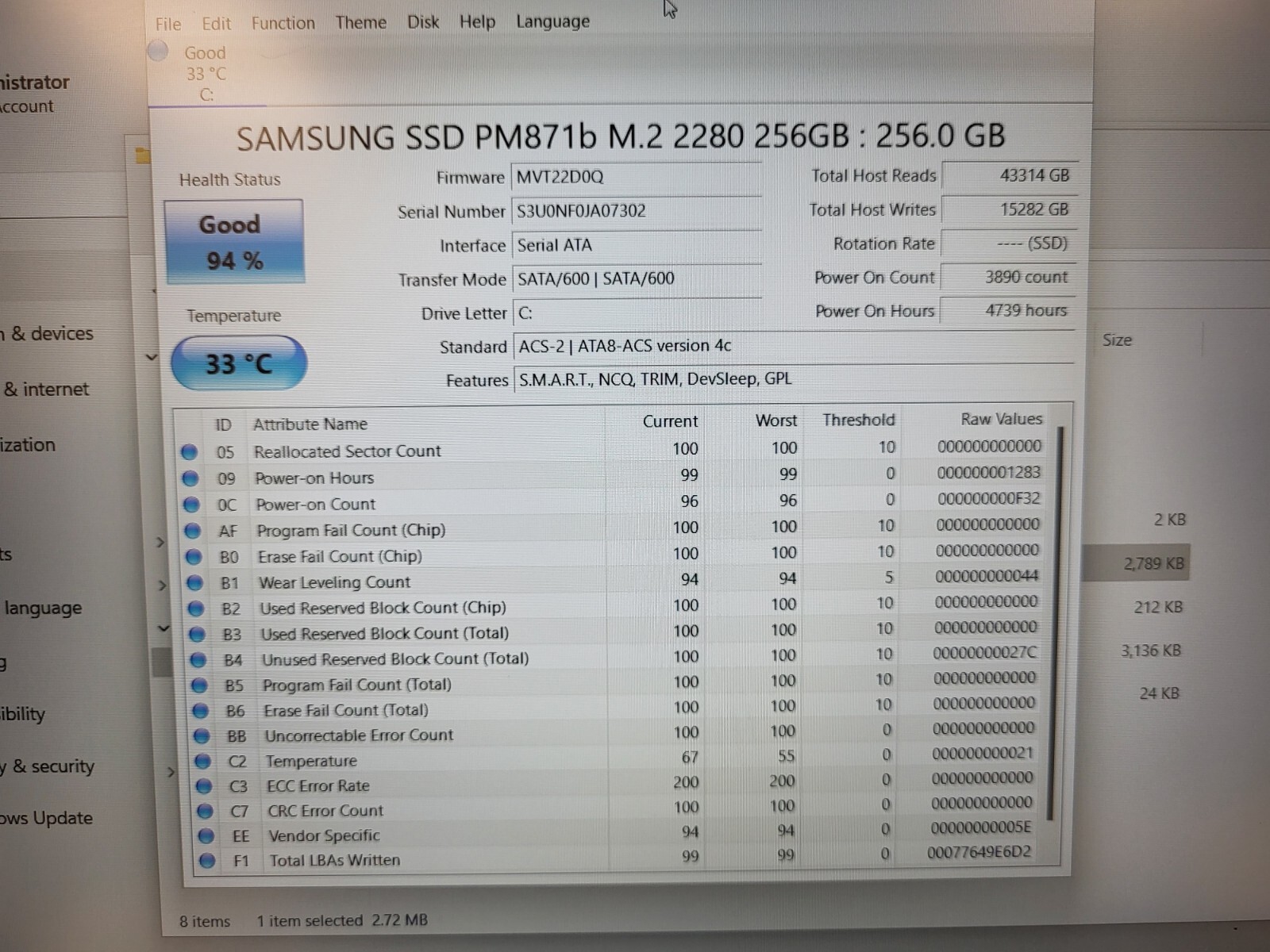Click the '1 item selected 2.72 MB' status text
This screenshot has height=952, width=1270.
tap(341, 921)
